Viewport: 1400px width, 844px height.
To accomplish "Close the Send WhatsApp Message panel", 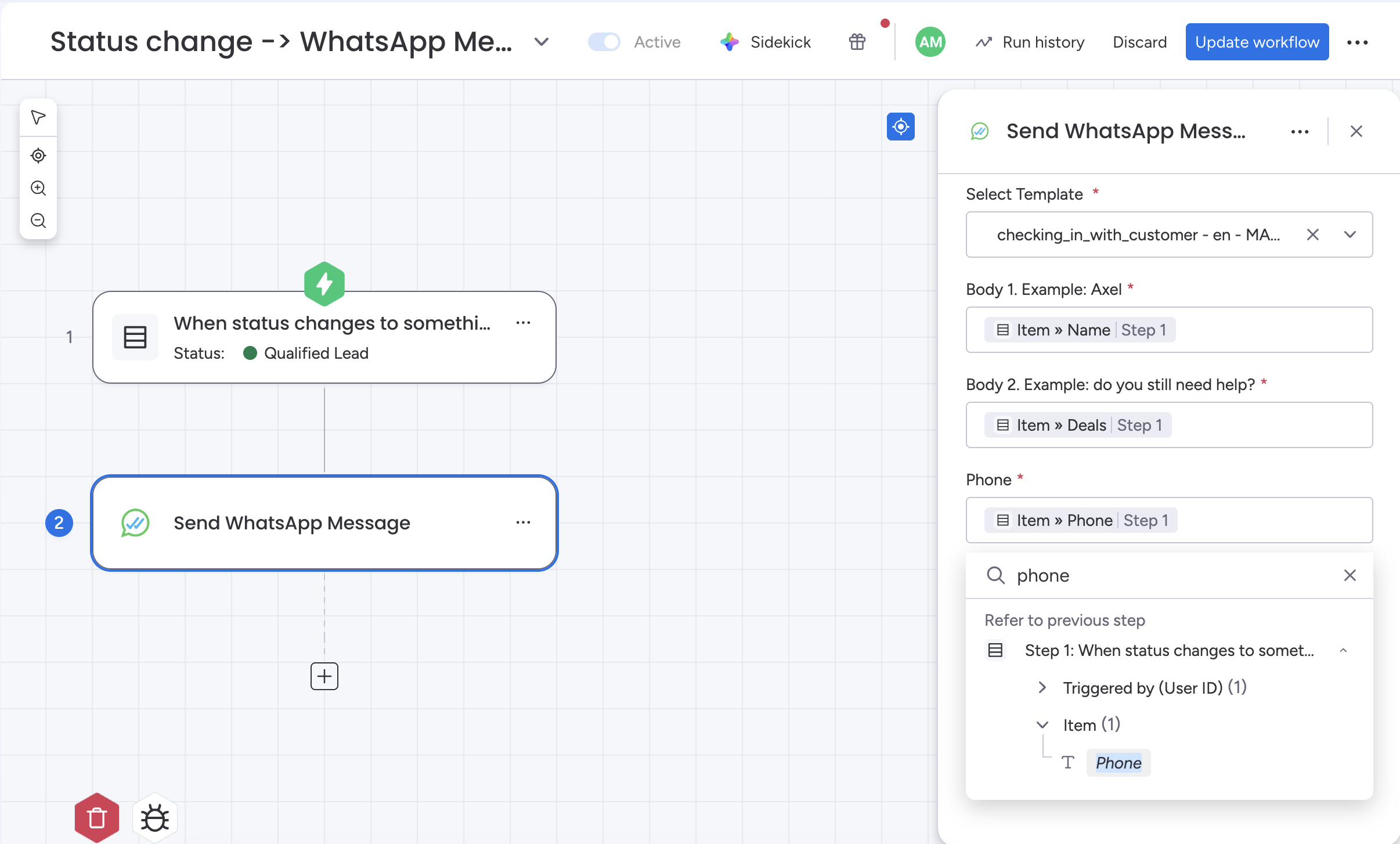I will tap(1356, 132).
